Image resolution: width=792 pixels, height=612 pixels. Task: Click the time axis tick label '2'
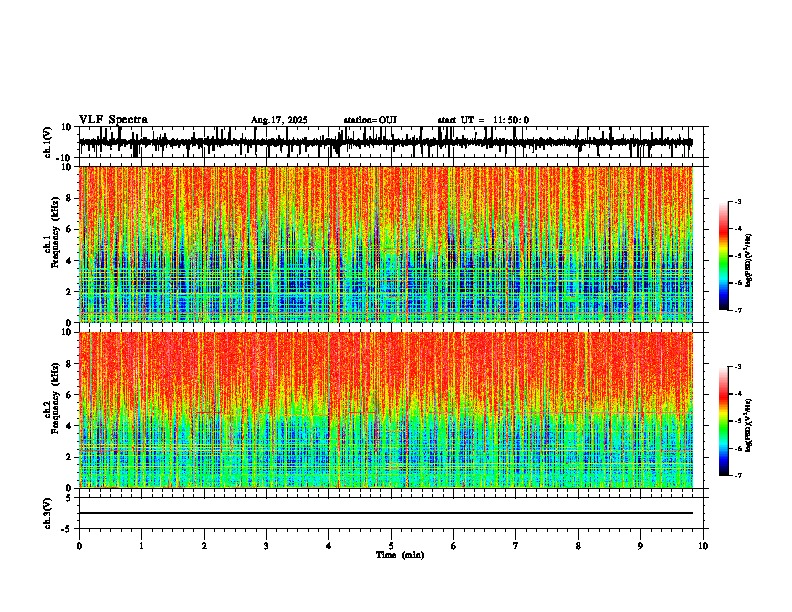pos(204,546)
